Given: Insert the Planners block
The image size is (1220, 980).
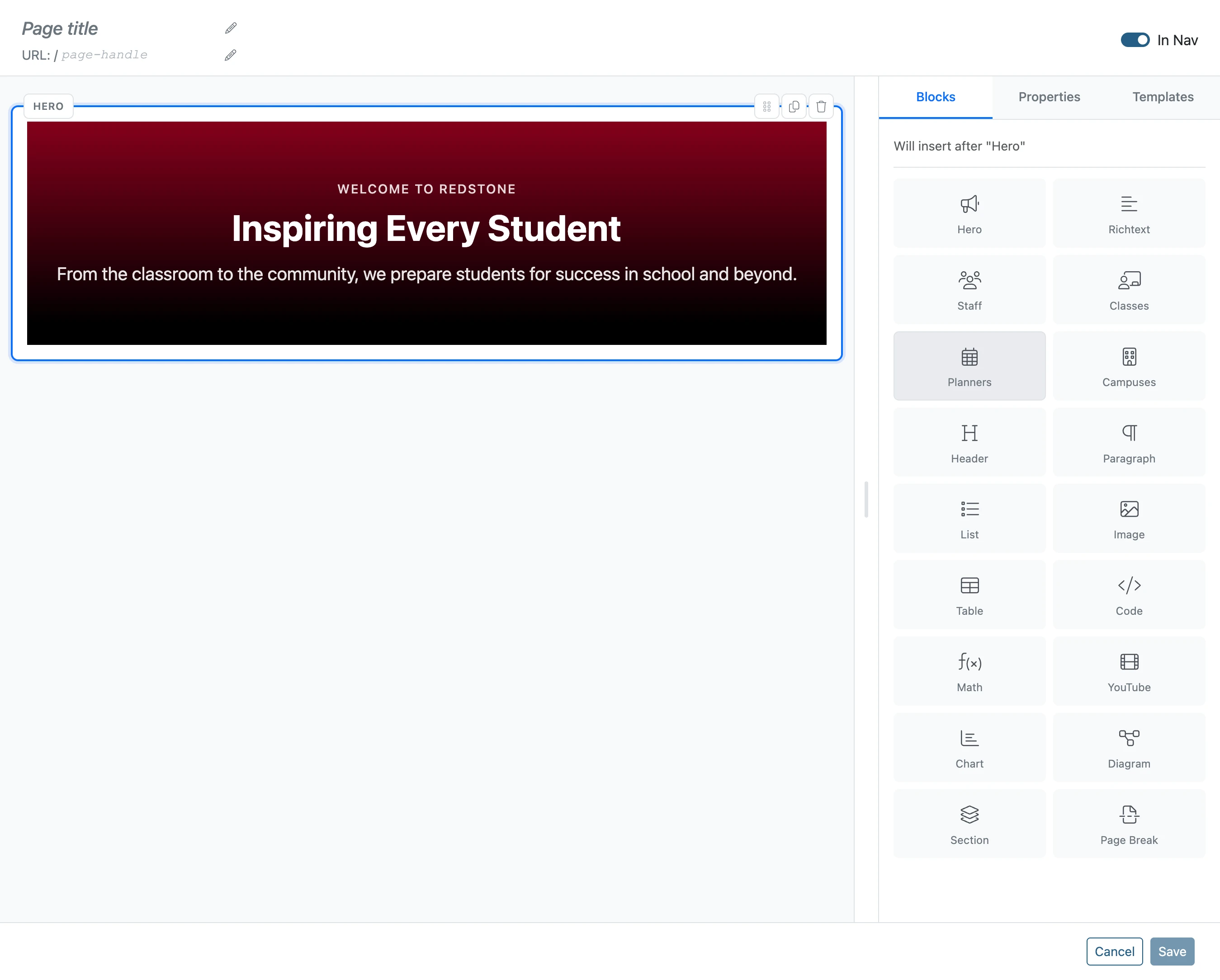Looking at the screenshot, I should coord(969,366).
